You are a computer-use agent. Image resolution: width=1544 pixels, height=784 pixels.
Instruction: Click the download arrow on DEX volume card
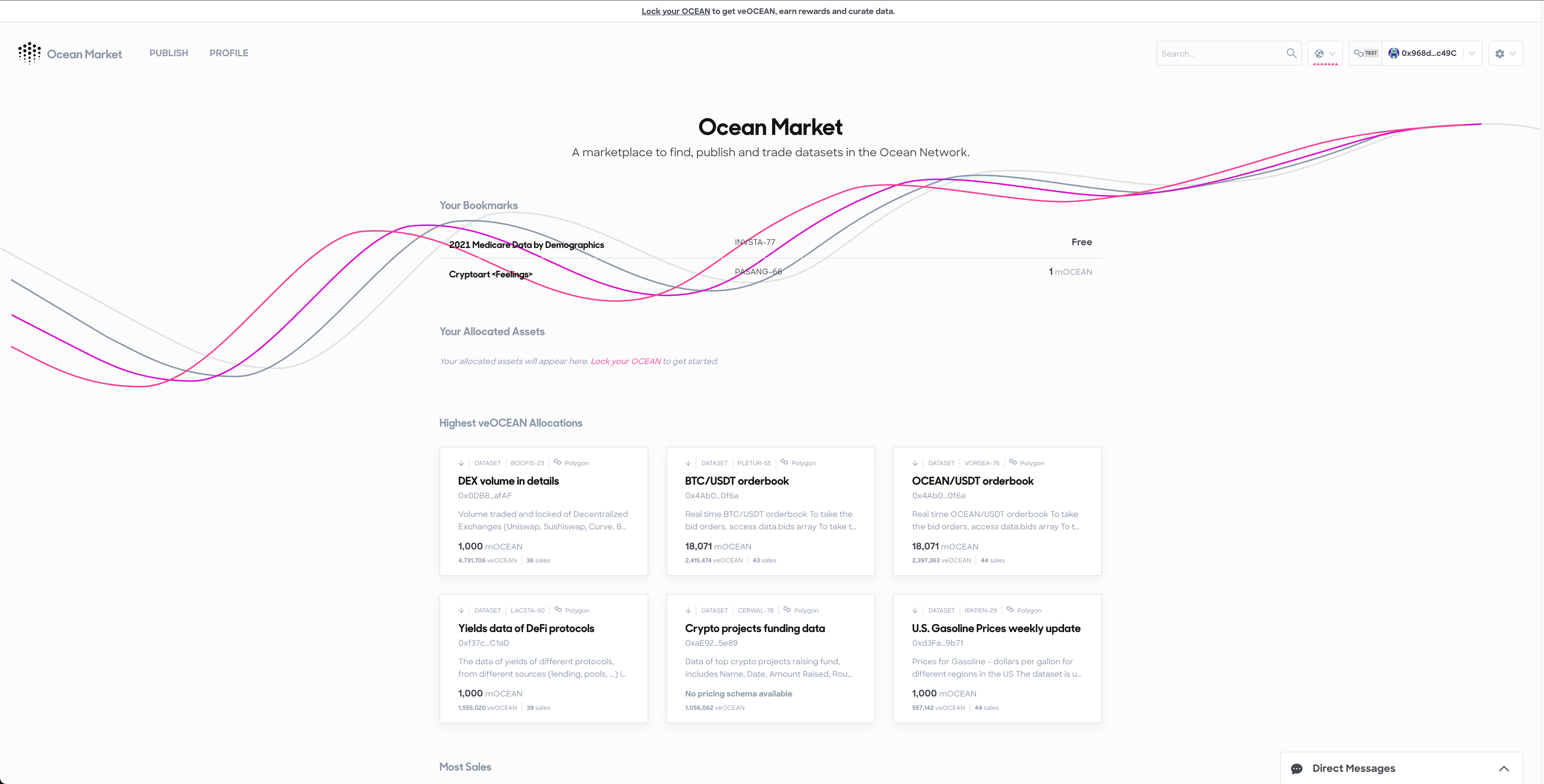pyautogui.click(x=461, y=463)
